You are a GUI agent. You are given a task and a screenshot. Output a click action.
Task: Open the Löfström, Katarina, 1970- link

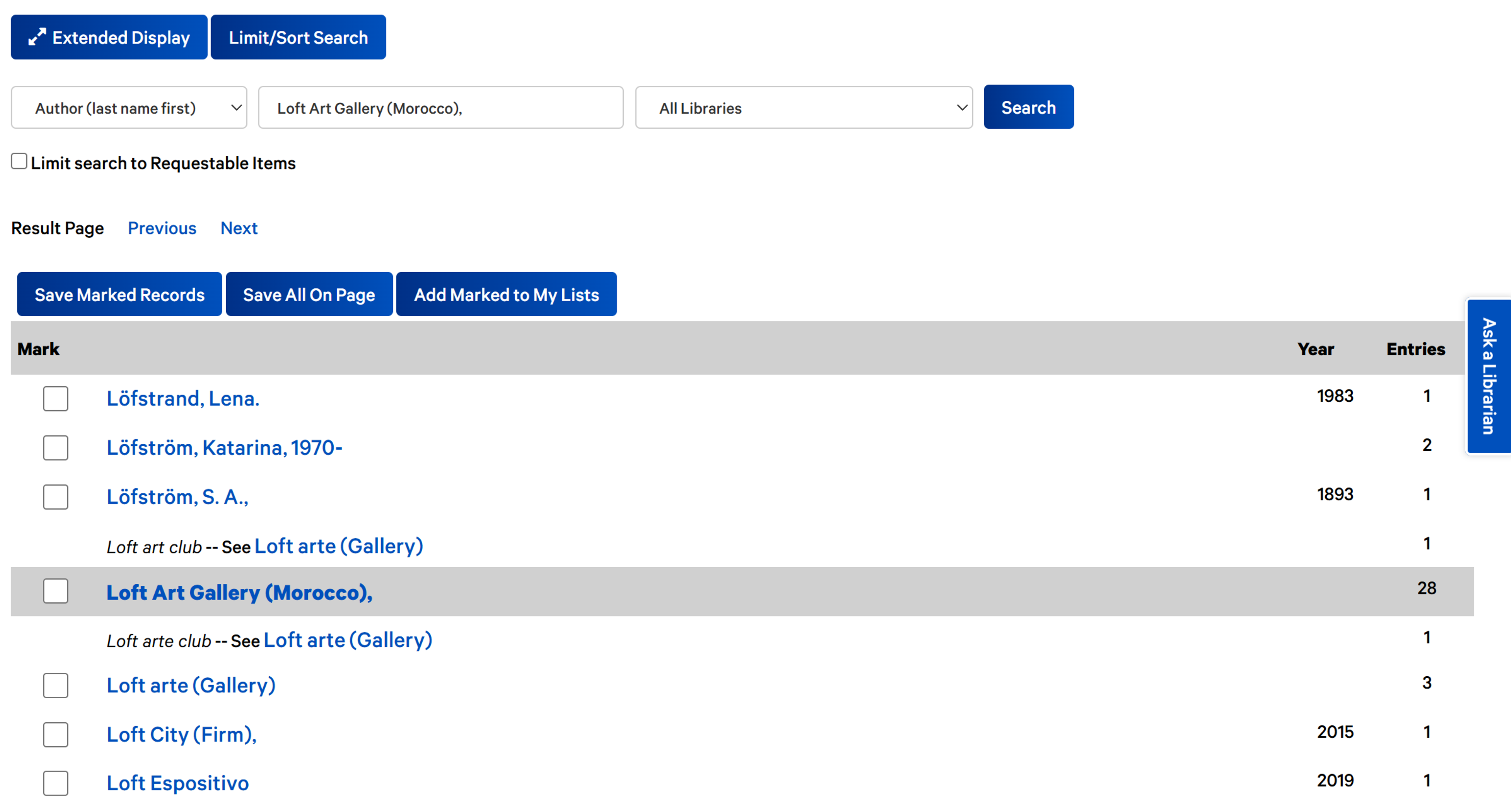coord(225,448)
